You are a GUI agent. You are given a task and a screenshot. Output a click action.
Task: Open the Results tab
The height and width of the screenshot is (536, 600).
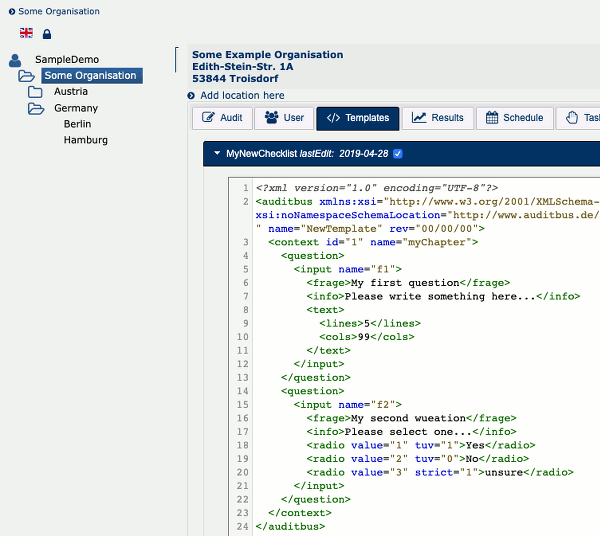pyautogui.click(x=438, y=118)
